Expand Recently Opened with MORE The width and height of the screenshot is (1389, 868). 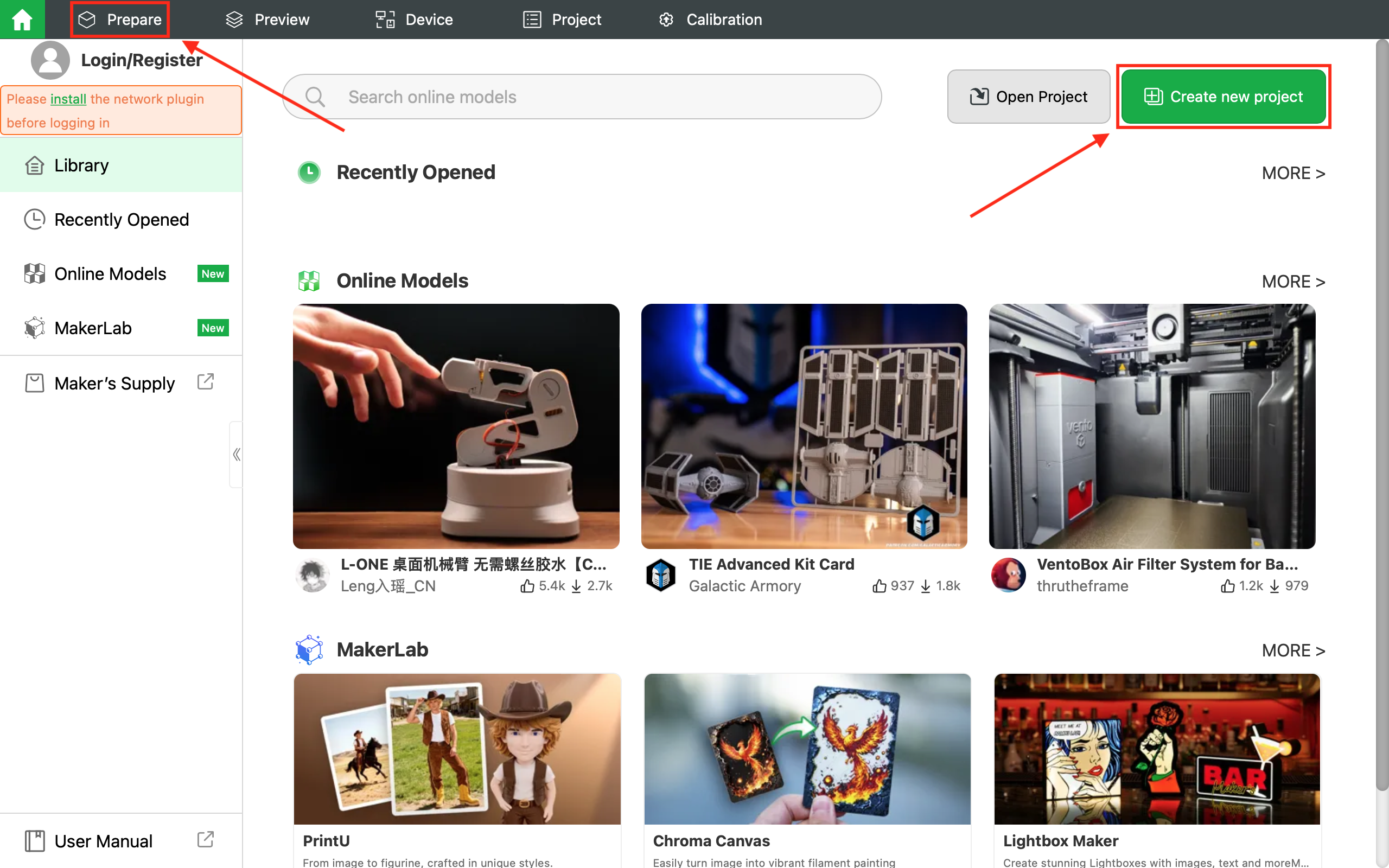point(1293,173)
